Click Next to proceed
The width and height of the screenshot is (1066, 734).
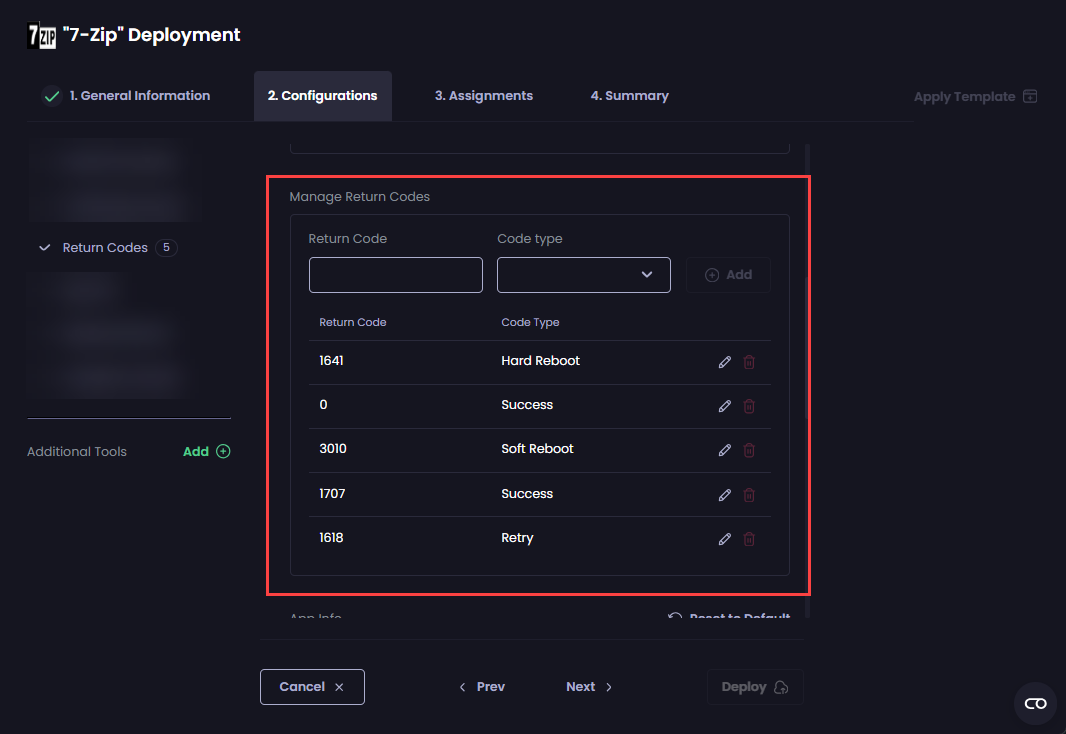point(588,686)
